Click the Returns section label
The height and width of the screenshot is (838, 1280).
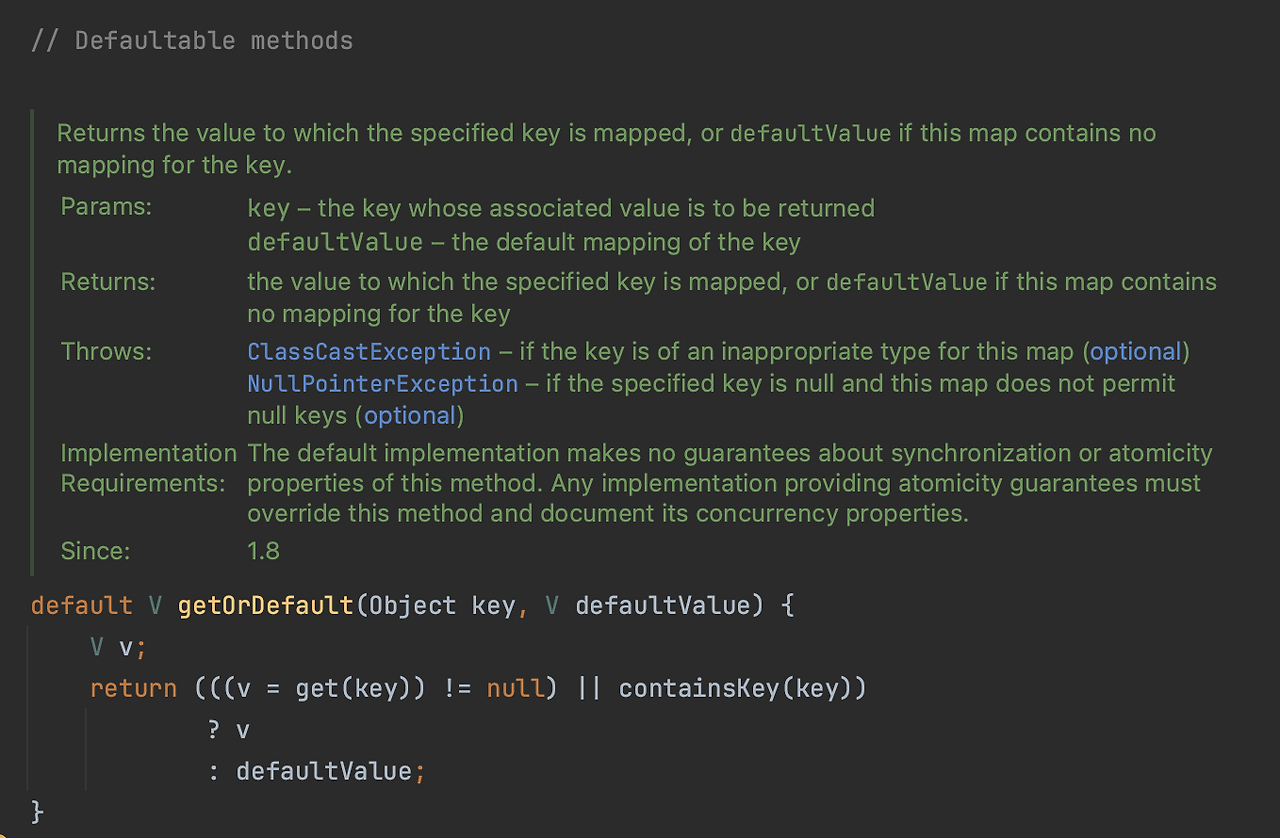point(108,282)
